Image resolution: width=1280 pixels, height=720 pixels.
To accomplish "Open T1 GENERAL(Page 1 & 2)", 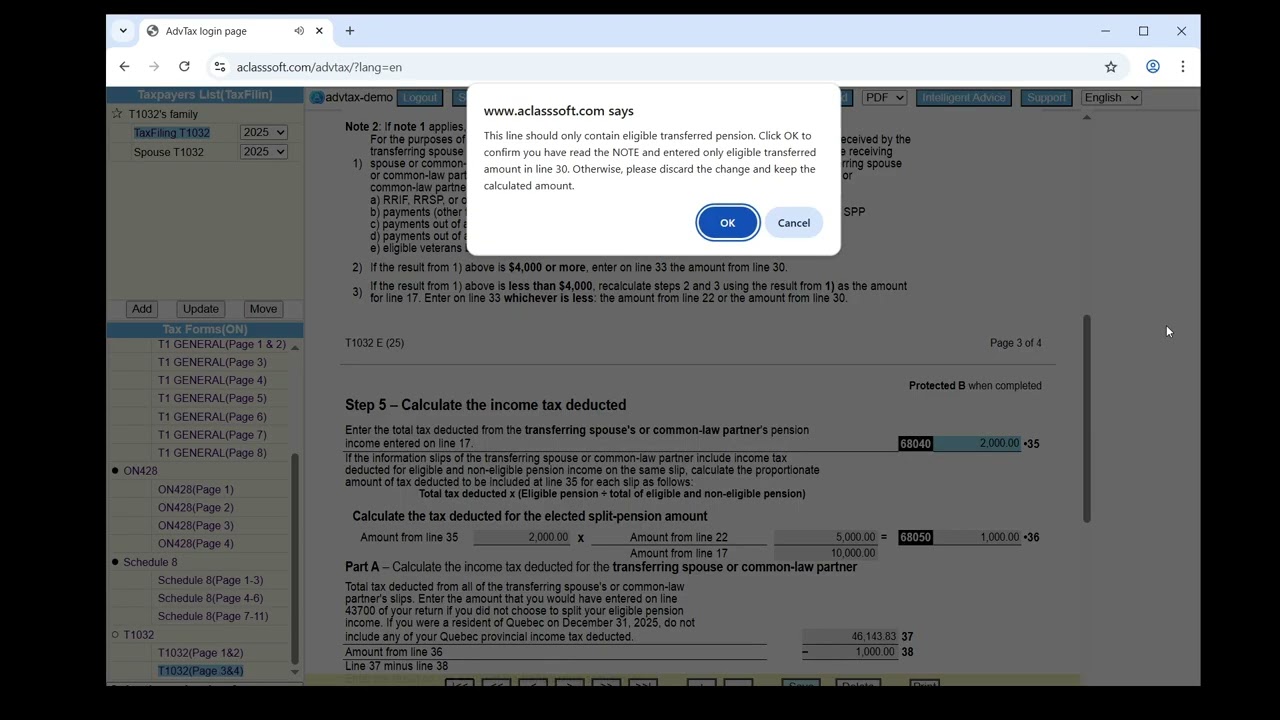I will click(222, 344).
